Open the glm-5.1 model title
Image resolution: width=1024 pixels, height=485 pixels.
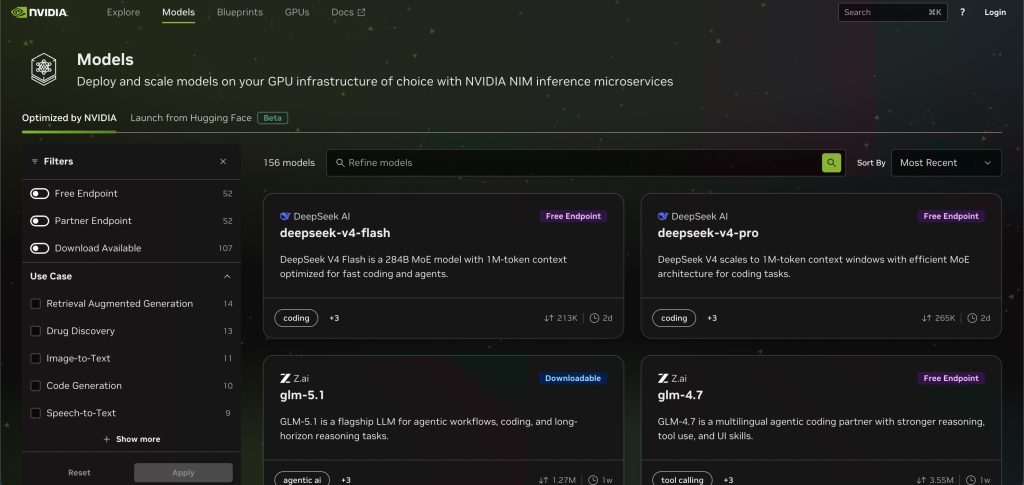click(302, 395)
